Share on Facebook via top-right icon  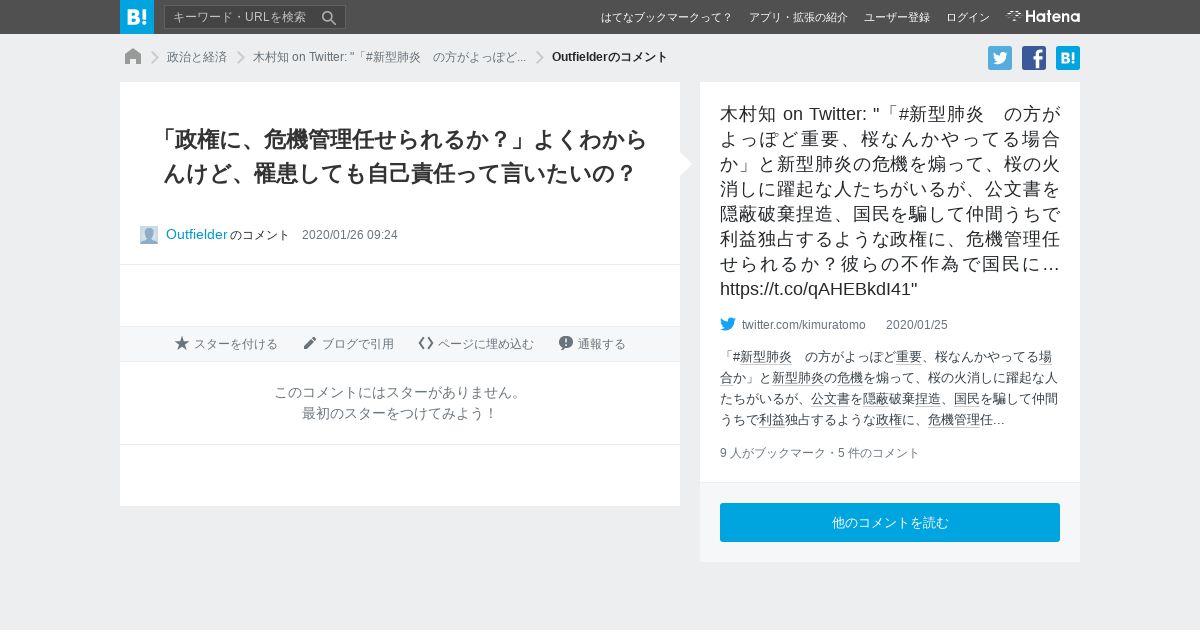tap(1034, 58)
